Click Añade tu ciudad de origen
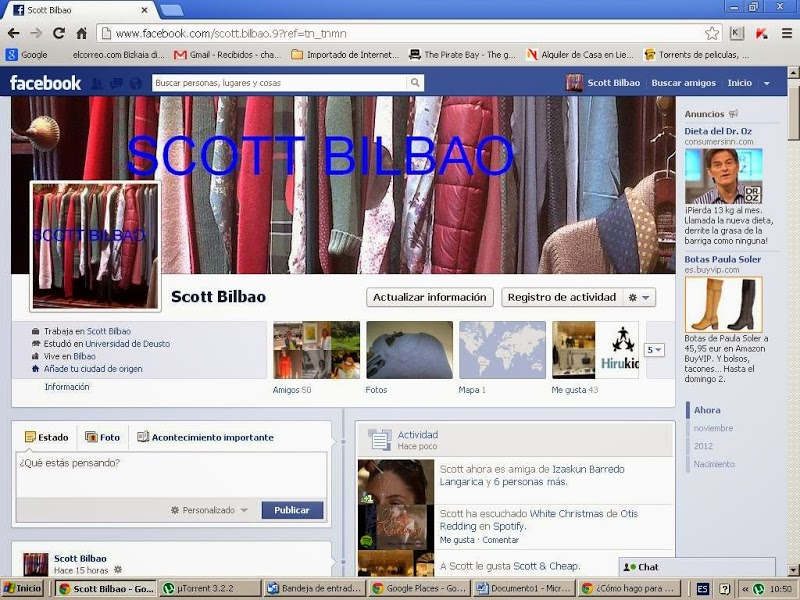Viewport: 800px width, 600px height. tap(93, 368)
